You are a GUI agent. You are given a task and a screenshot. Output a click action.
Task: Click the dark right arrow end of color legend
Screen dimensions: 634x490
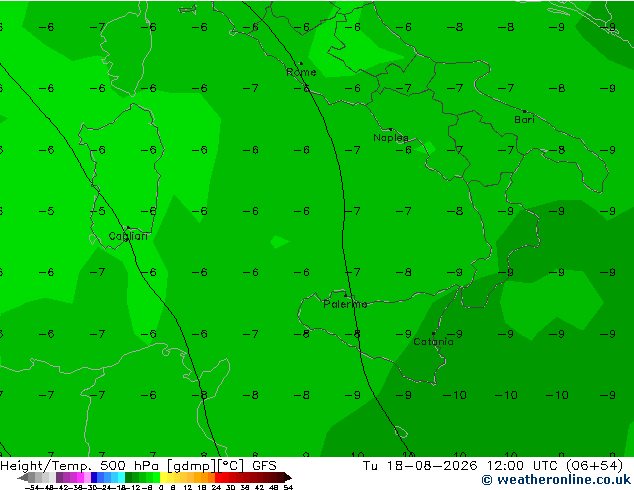288,477
